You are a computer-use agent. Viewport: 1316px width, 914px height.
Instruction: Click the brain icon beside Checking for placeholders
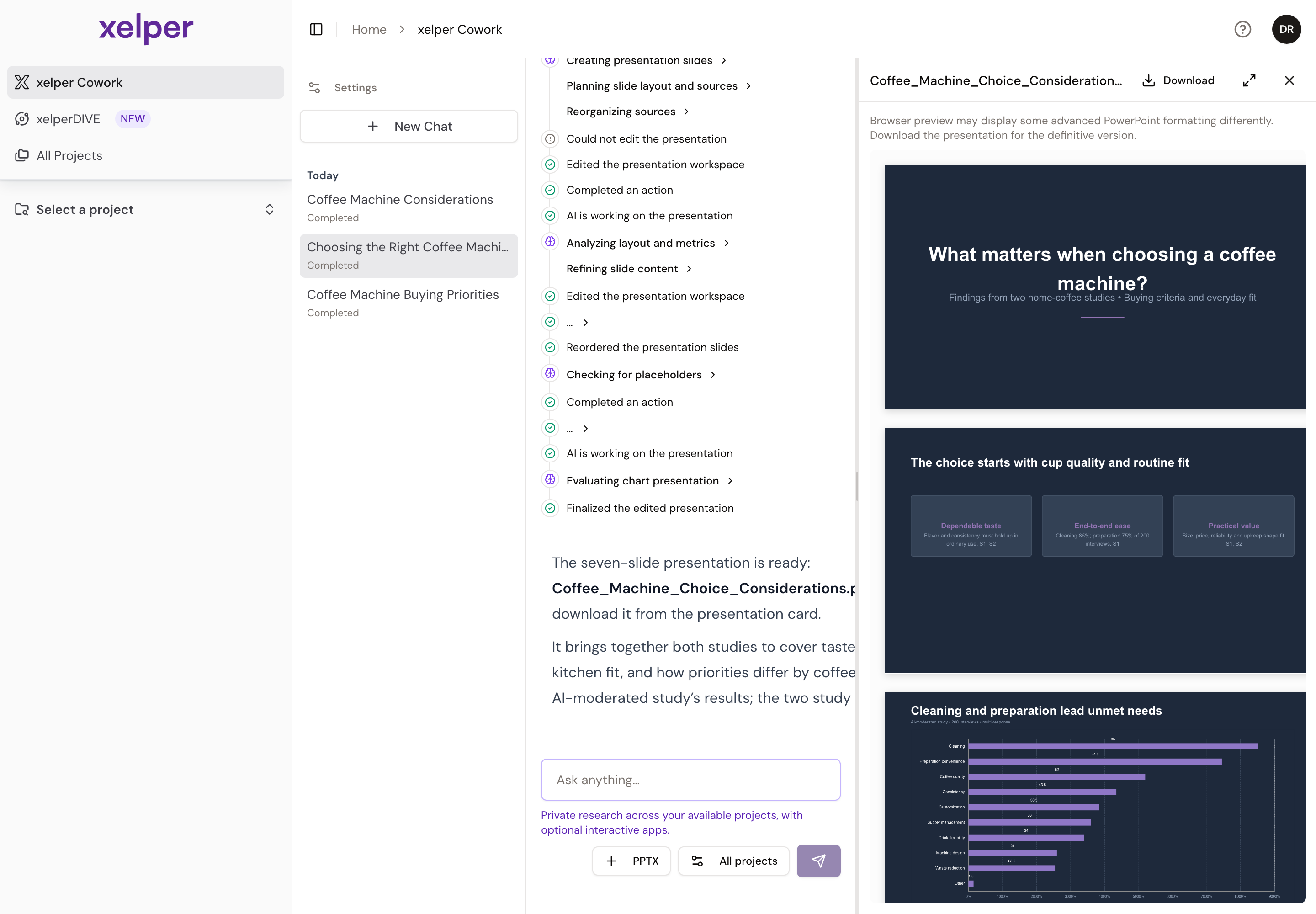(x=550, y=373)
